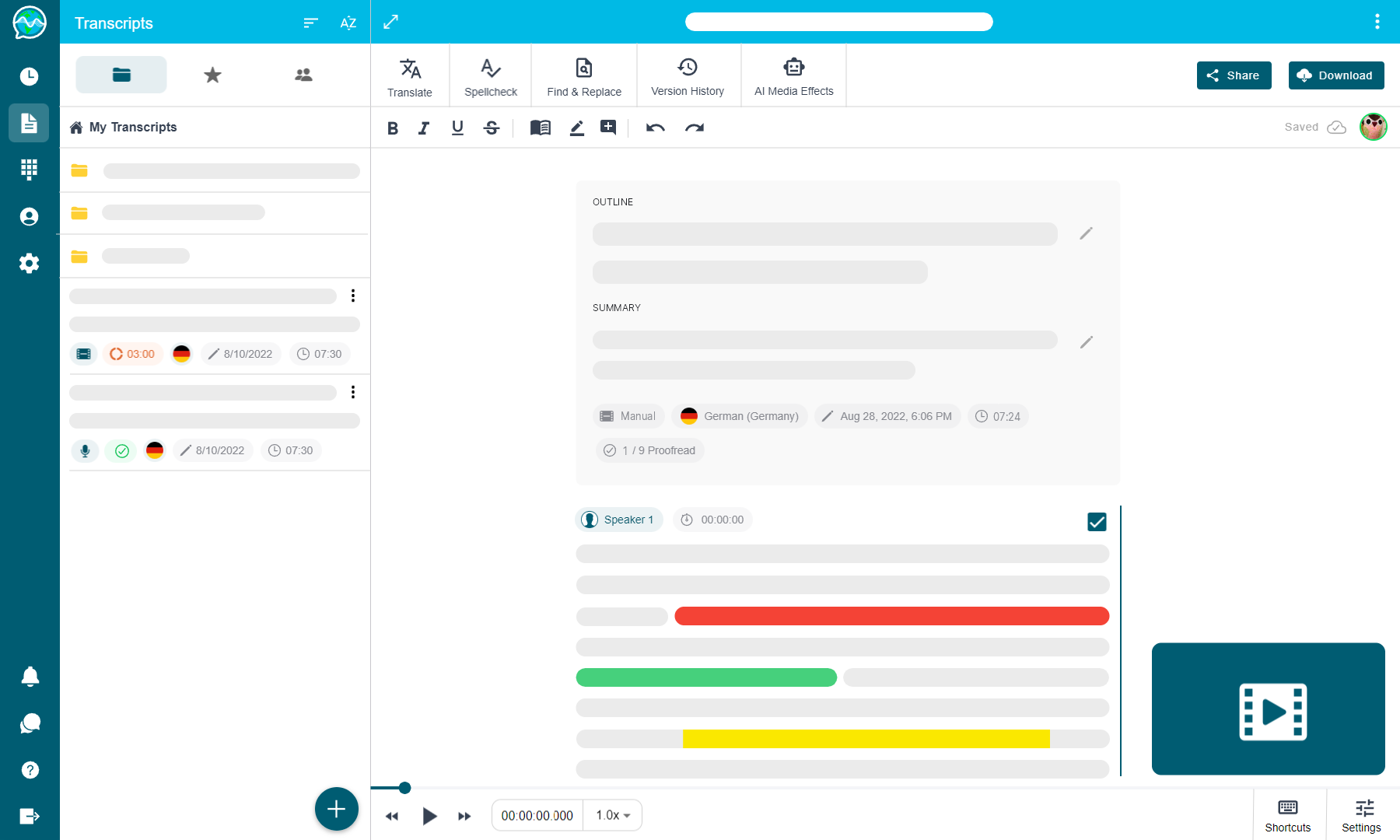1400x840 pixels.
Task: Click the video preview thumbnail
Action: (1268, 709)
